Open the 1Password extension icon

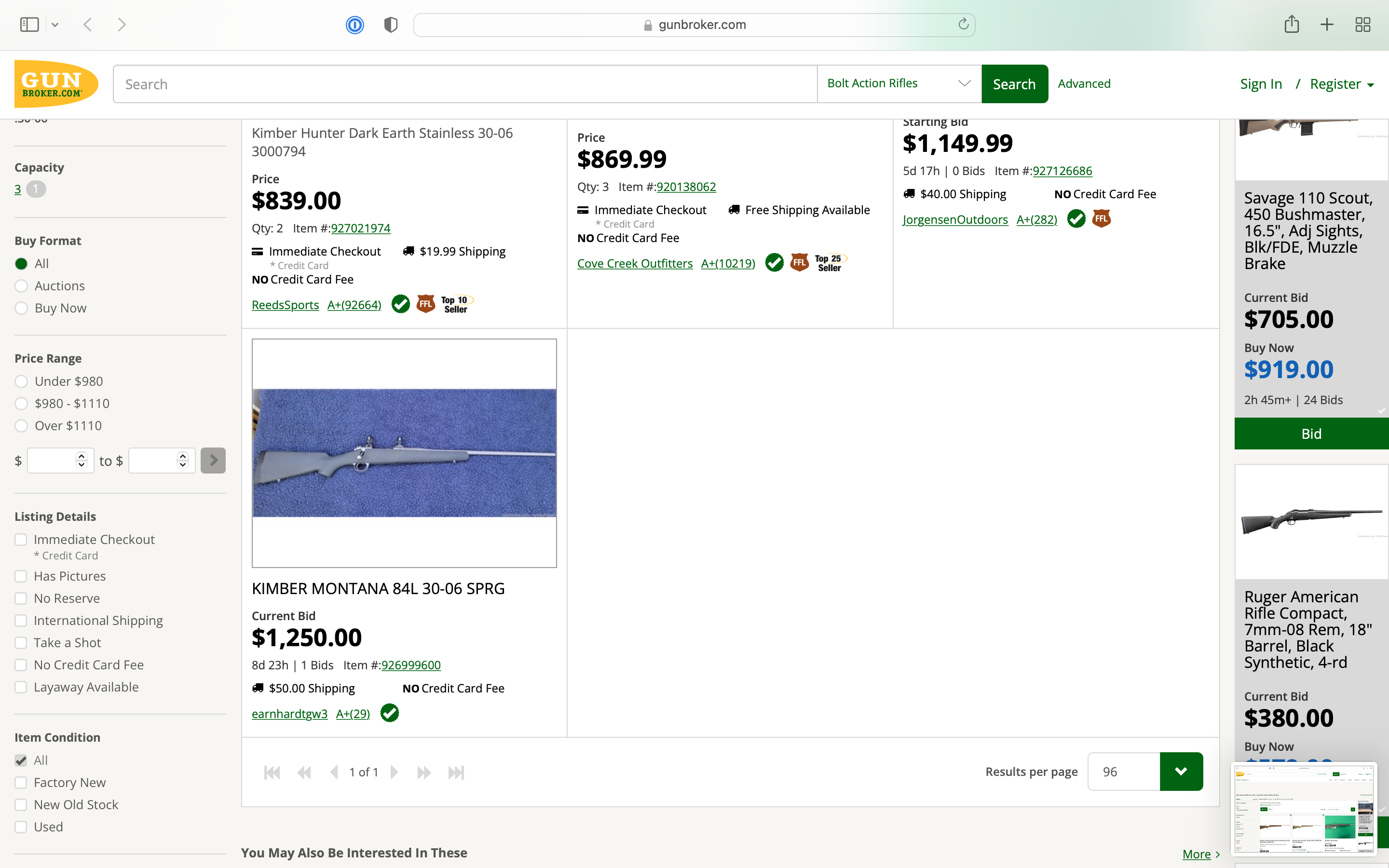[x=354, y=25]
